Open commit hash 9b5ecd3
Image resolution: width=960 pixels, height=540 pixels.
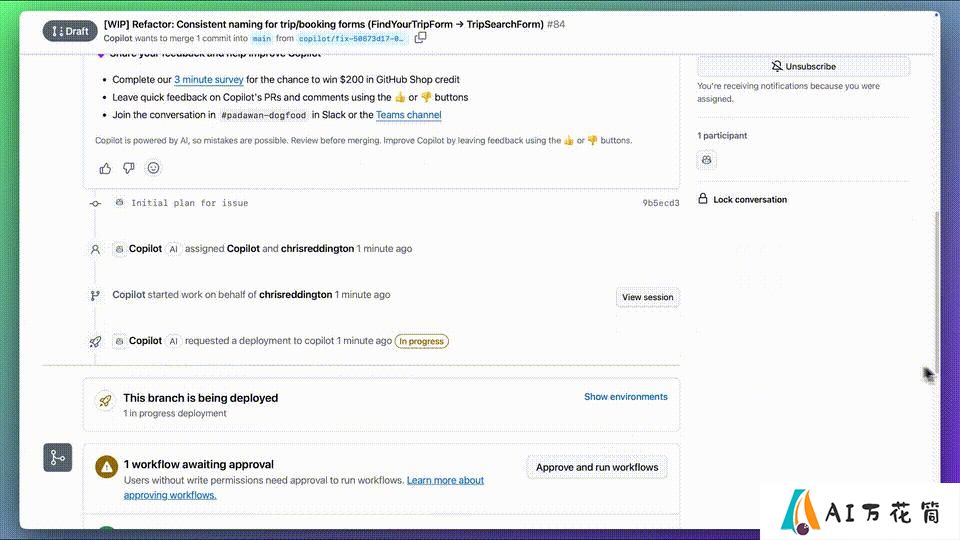tap(661, 203)
